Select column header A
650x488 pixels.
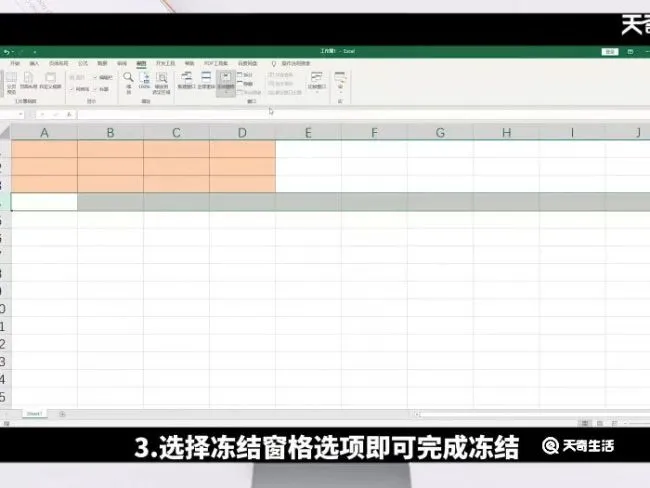click(x=44, y=133)
